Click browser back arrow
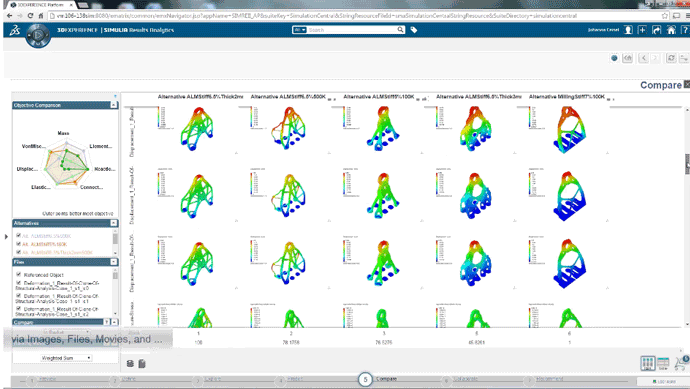Screen dimensions: 690x389 point(10,15)
